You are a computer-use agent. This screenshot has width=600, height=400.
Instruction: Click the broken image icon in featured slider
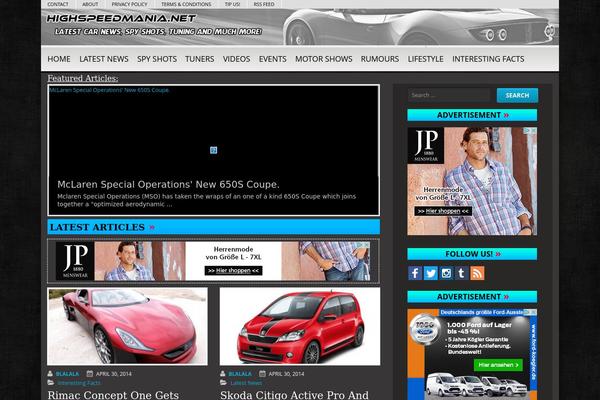point(214,150)
